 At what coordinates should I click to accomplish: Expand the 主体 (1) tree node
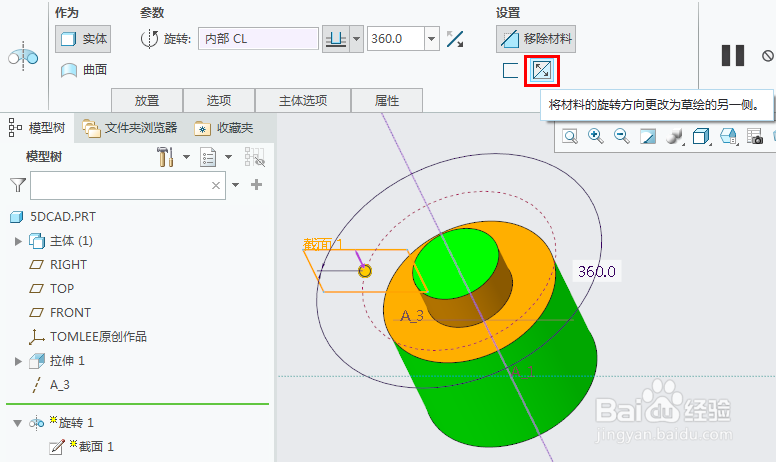pyautogui.click(x=18, y=241)
